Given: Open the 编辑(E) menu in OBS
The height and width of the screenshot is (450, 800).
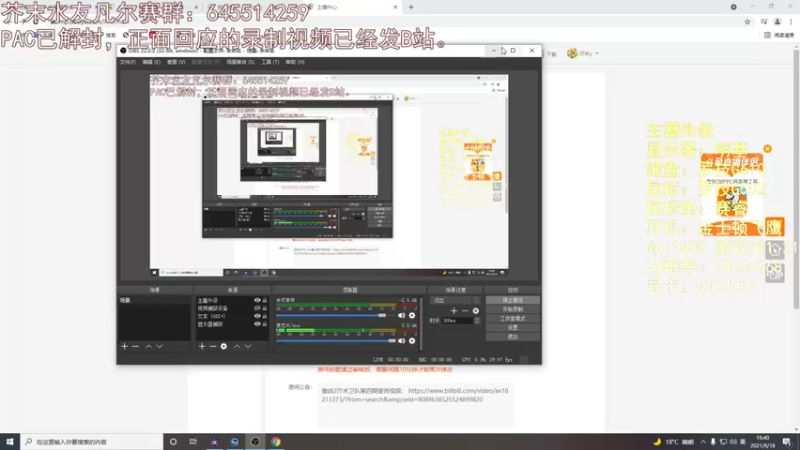Looking at the screenshot, I should click(x=151, y=62).
